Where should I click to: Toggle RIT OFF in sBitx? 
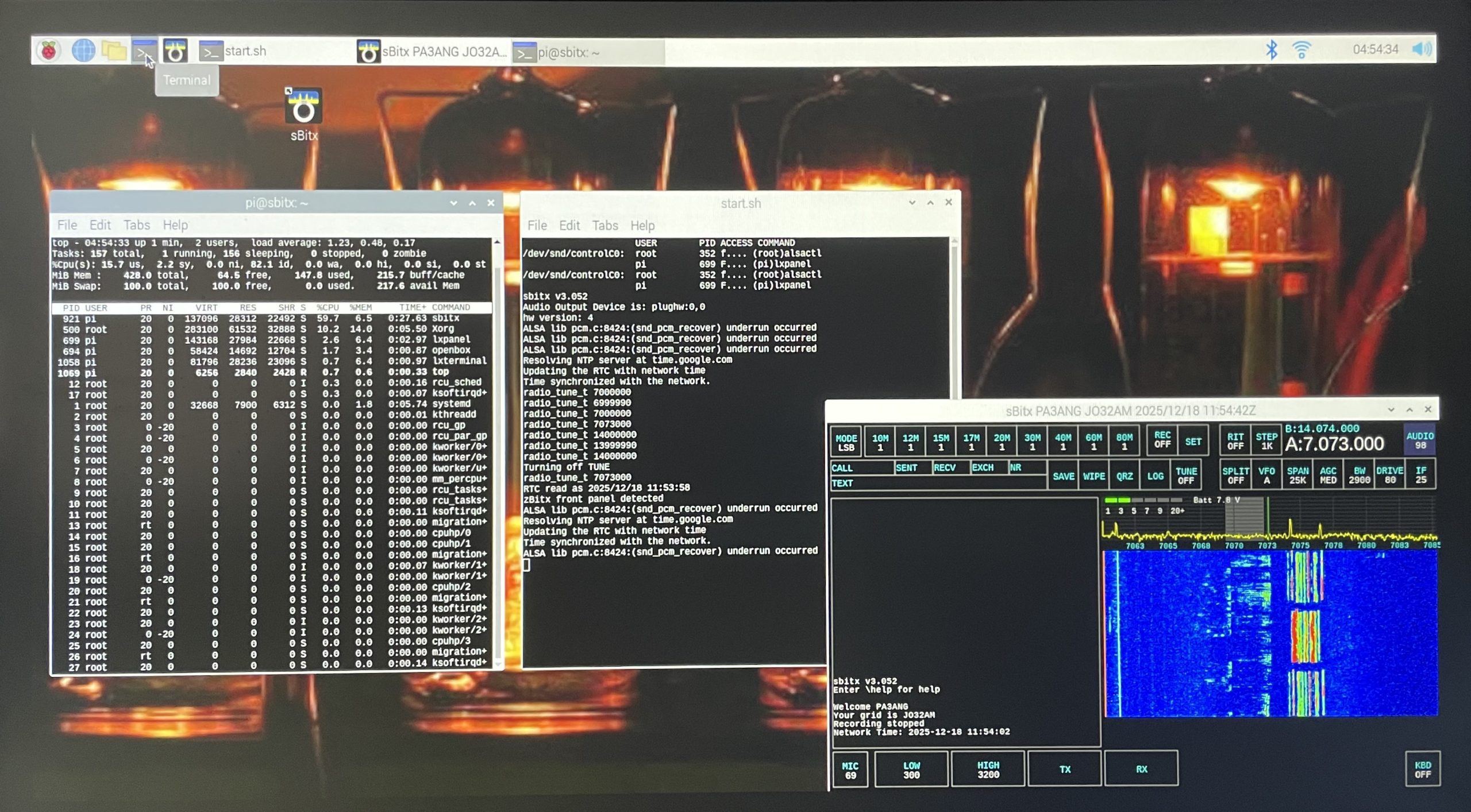pos(1235,441)
